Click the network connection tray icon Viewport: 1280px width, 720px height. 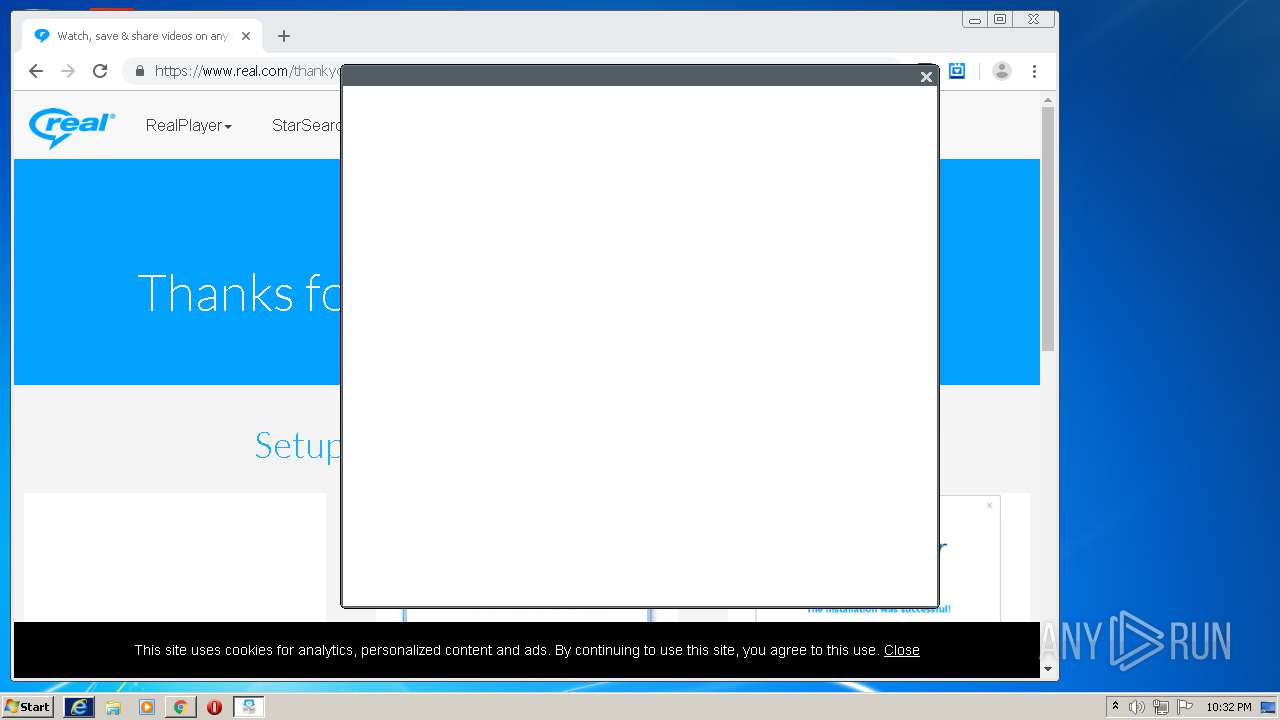pos(1160,707)
